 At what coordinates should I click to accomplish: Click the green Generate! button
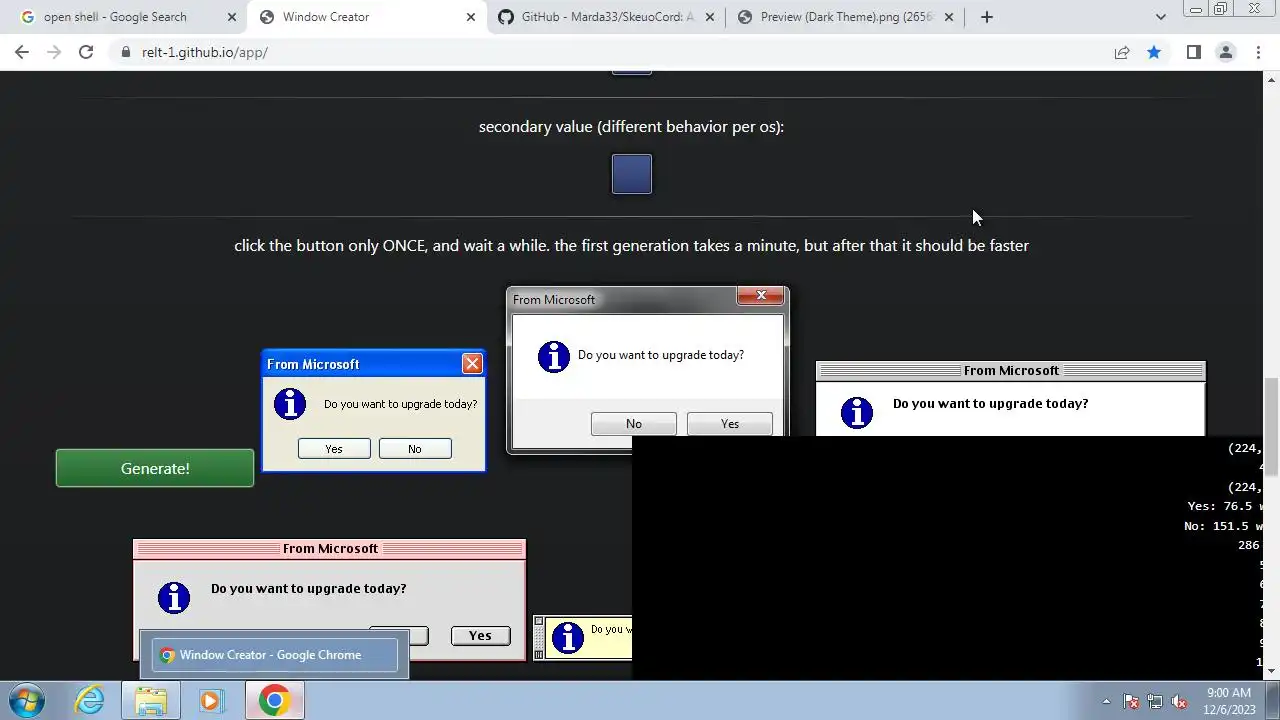[x=155, y=468]
